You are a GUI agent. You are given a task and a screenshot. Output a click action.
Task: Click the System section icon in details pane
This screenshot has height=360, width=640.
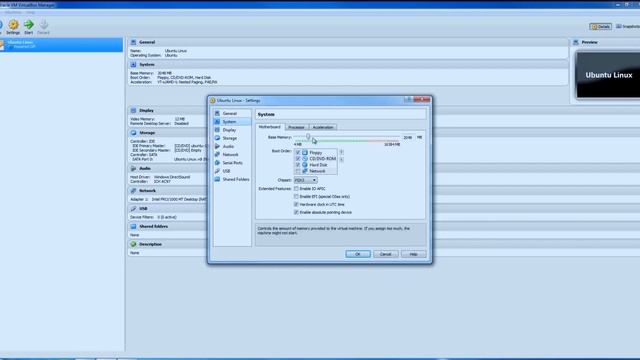[x=133, y=64]
